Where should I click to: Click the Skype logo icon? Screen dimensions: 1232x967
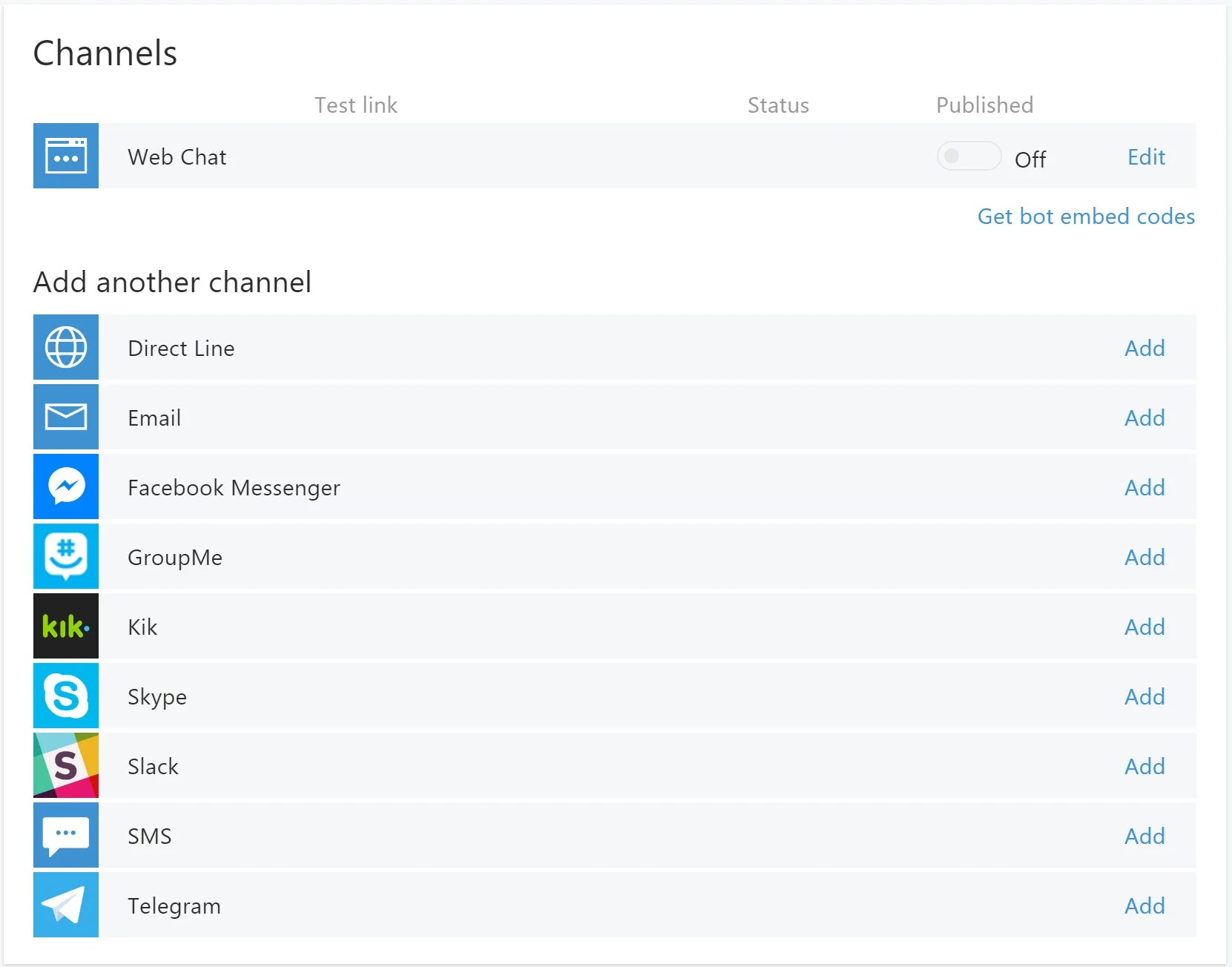point(66,696)
